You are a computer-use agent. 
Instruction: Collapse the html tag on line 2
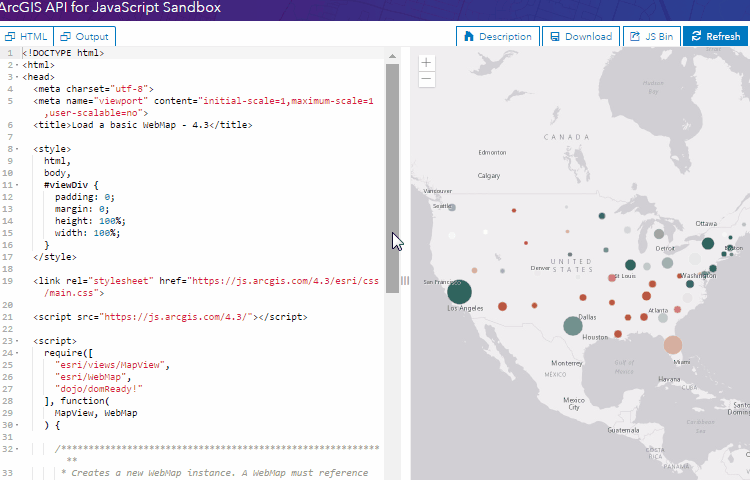pos(17,65)
